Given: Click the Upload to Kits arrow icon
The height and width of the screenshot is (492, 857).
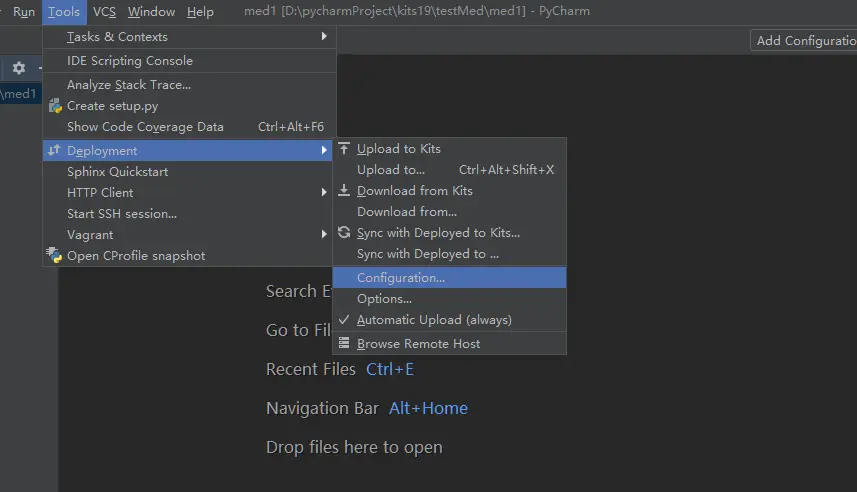Looking at the screenshot, I should pos(344,148).
